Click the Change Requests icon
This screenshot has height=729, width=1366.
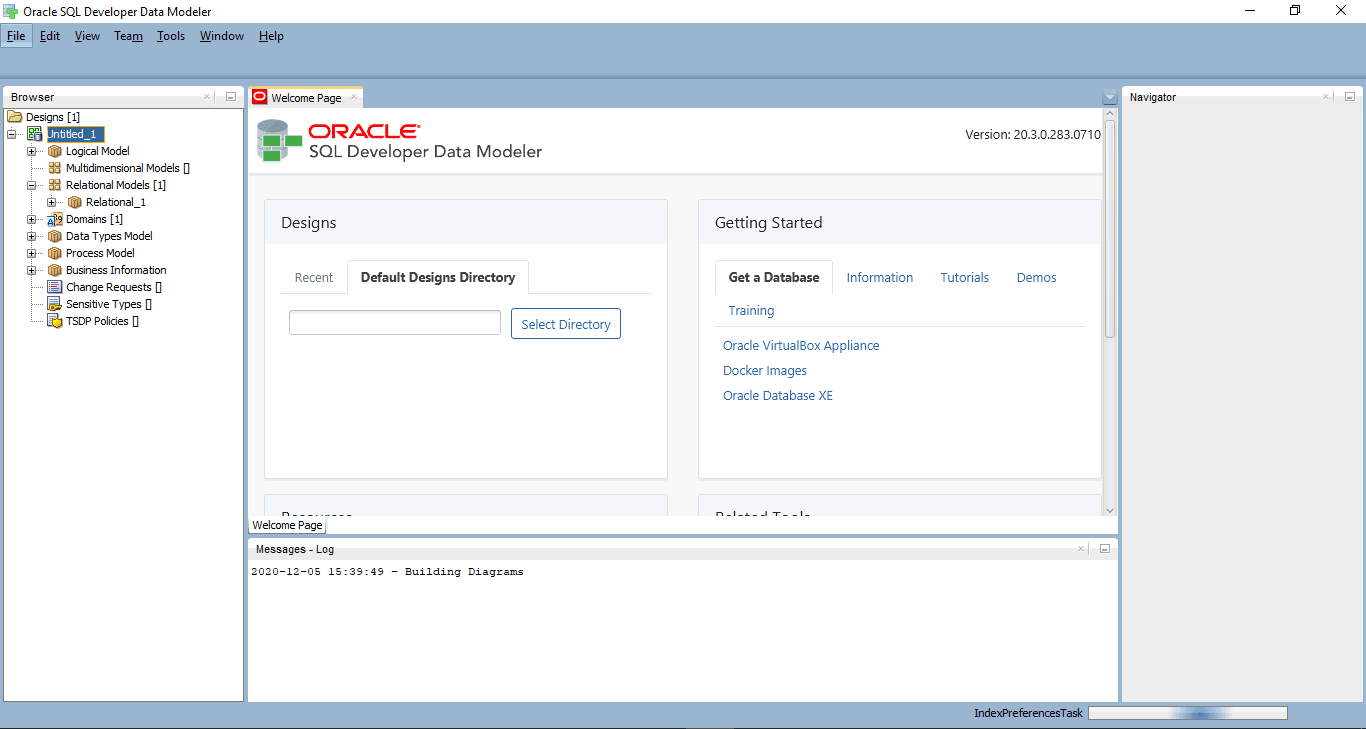click(55, 287)
